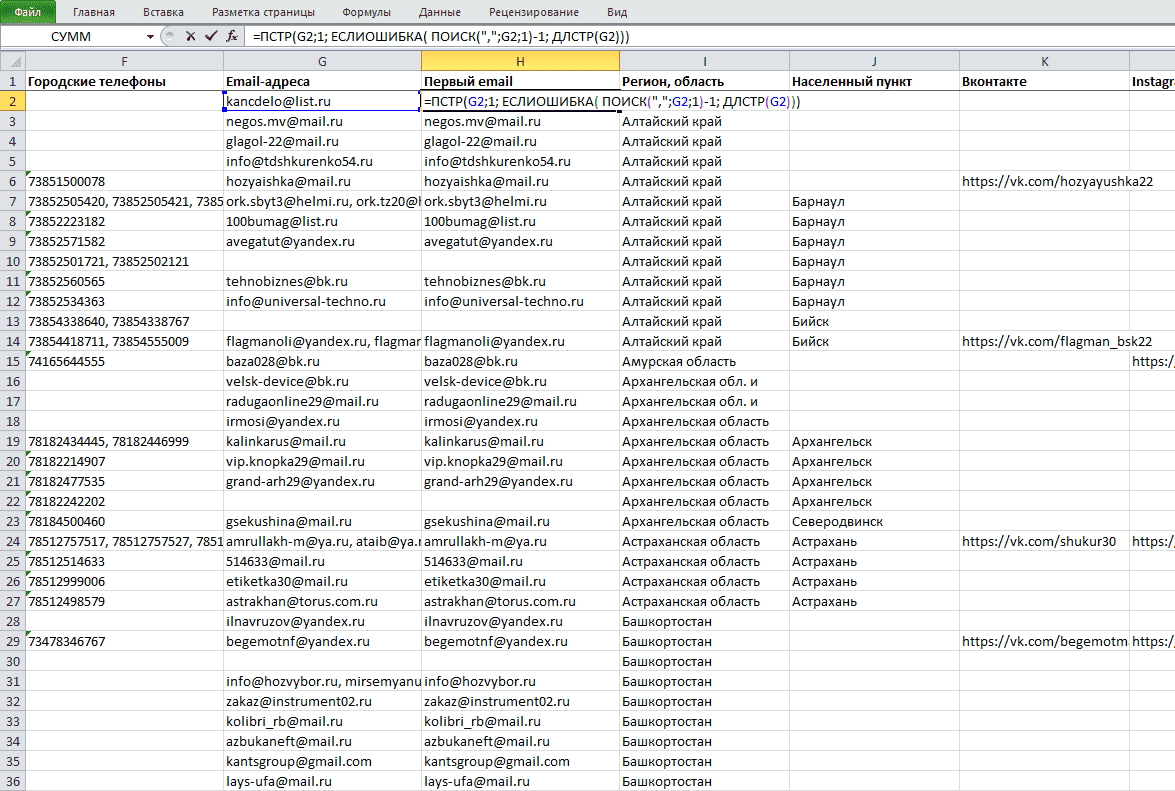Select cell 73852501721, 73852502121
1175x791 pixels.
pyautogui.click(x=124, y=261)
